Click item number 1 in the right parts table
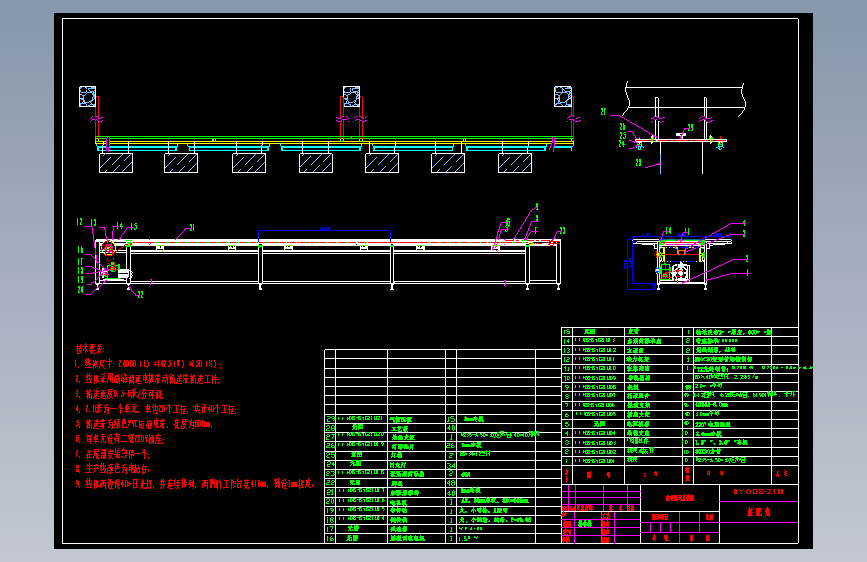 click(566, 460)
